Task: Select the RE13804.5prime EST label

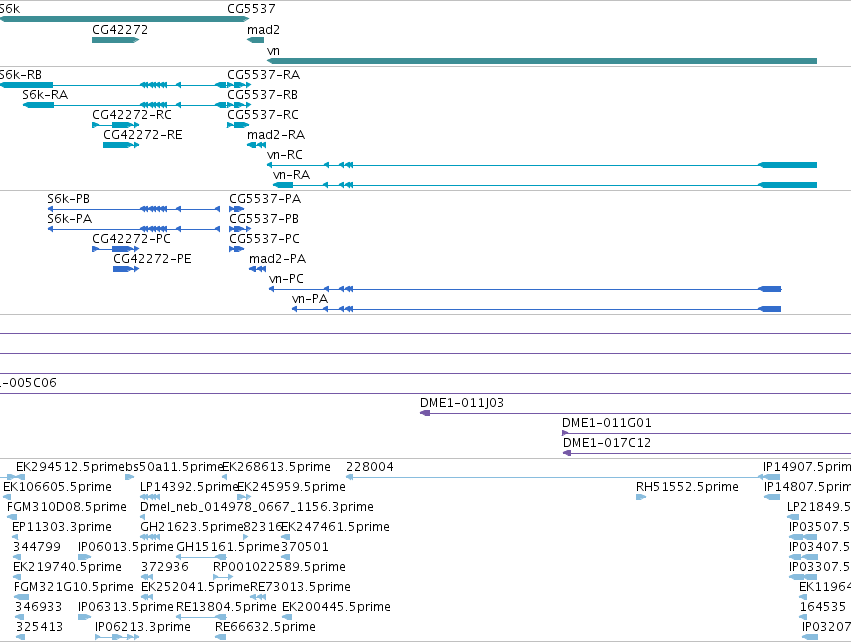Action: [x=226, y=607]
